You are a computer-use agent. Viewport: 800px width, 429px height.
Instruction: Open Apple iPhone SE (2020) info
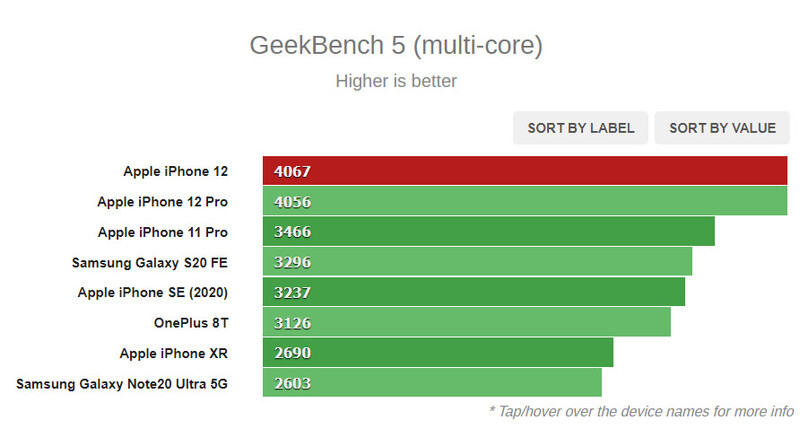pyautogui.click(x=153, y=292)
